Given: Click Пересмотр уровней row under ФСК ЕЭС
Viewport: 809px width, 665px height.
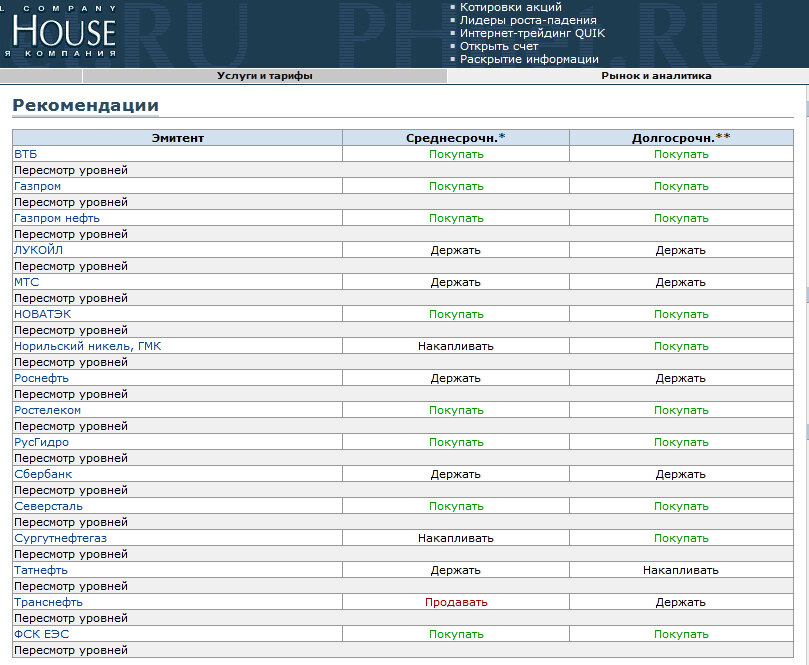Looking at the screenshot, I should tap(403, 650).
